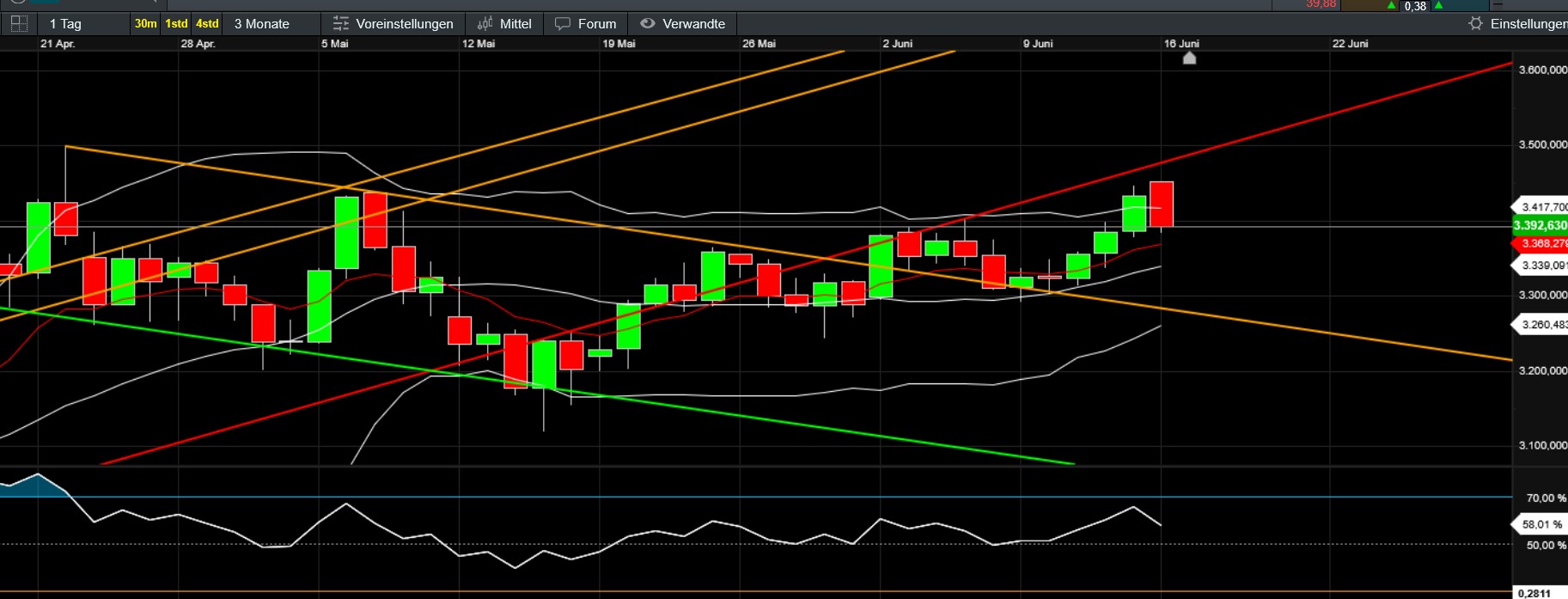Click the 2 Juni date label
Viewport: 1568px width, 599px height.
point(898,44)
